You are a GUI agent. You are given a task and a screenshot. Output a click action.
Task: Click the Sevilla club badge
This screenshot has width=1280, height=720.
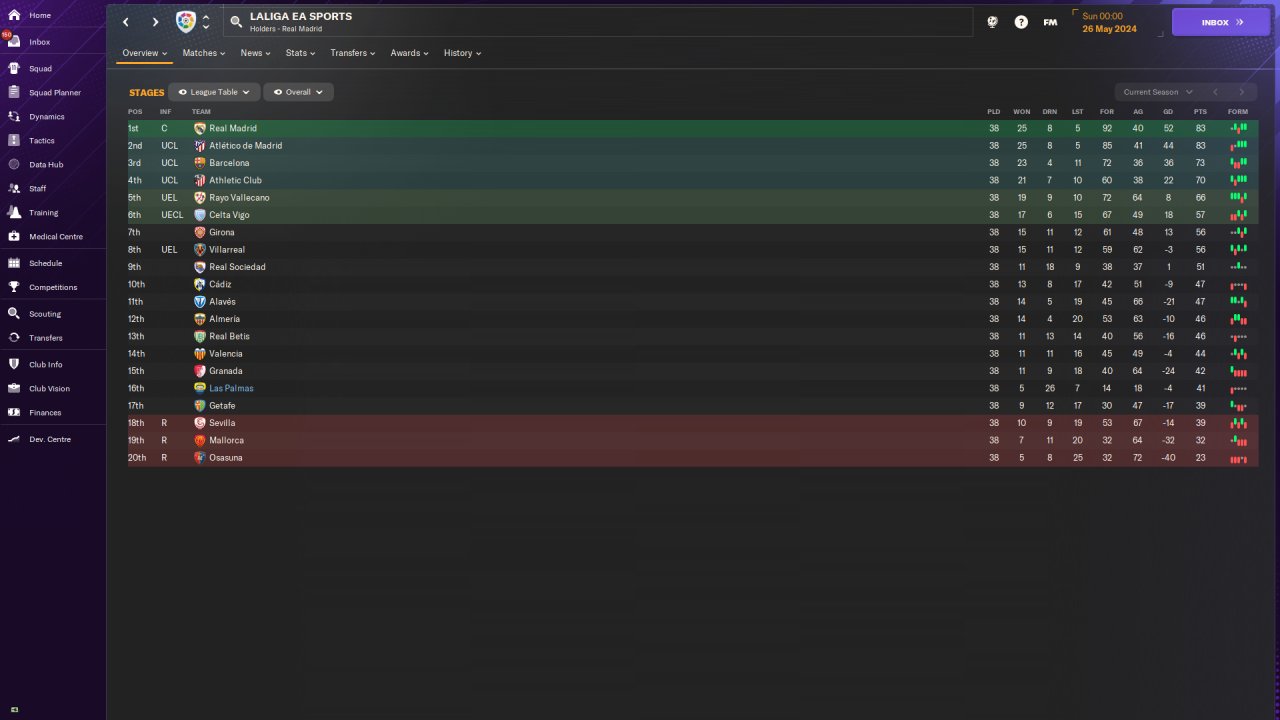pyautogui.click(x=200, y=423)
